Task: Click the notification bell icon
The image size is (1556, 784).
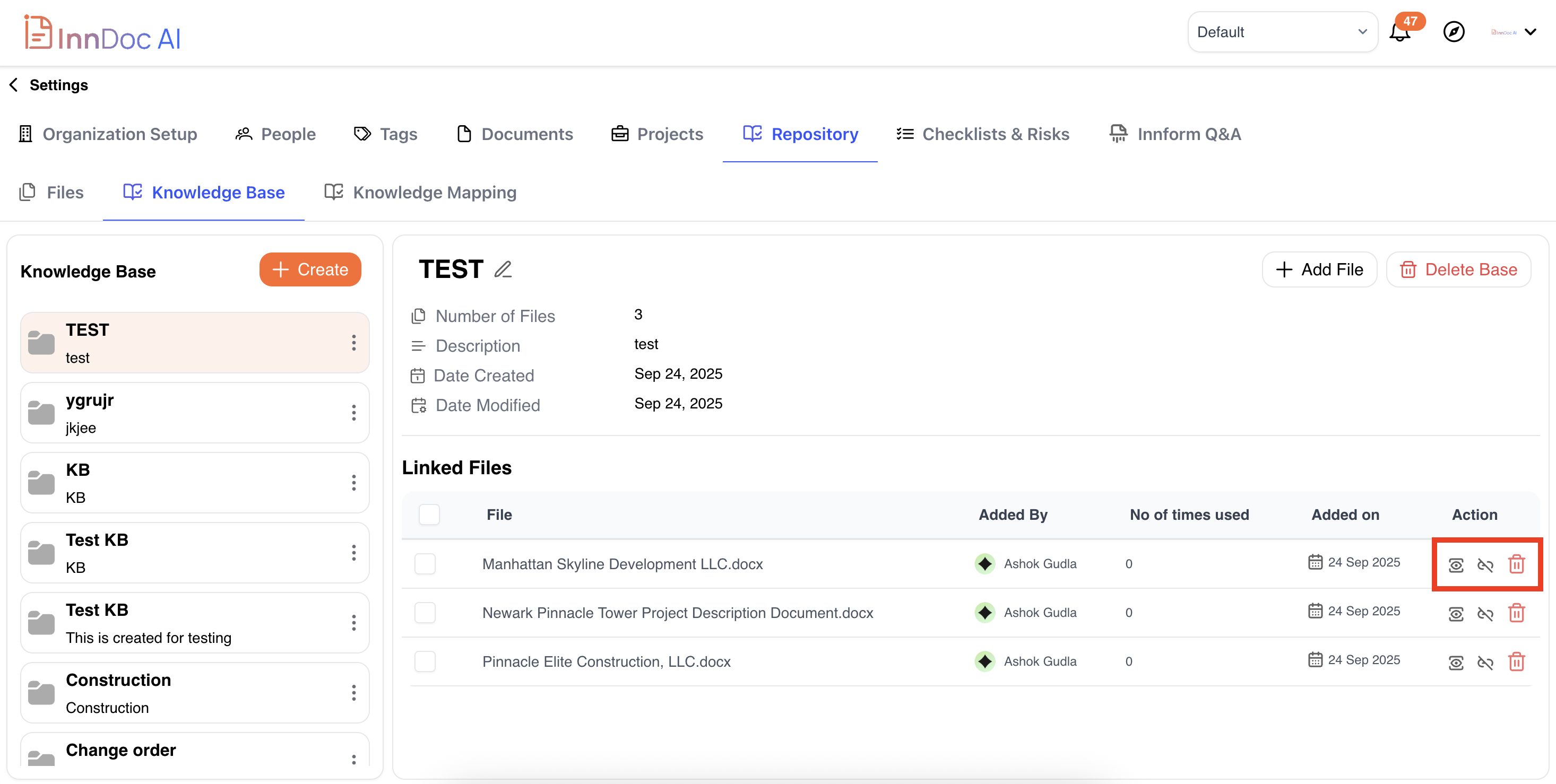Action: click(1399, 32)
